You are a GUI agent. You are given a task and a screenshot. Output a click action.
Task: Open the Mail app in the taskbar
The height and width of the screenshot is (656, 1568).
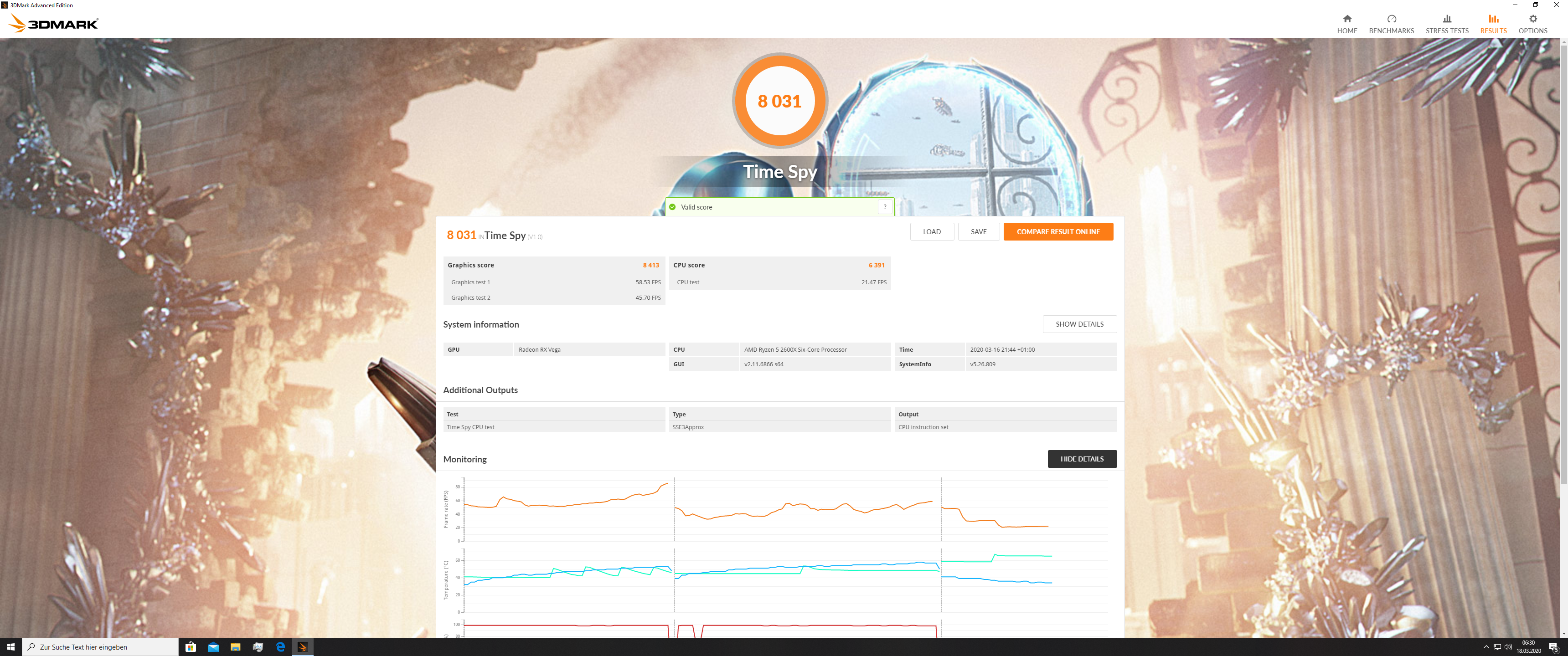213,647
